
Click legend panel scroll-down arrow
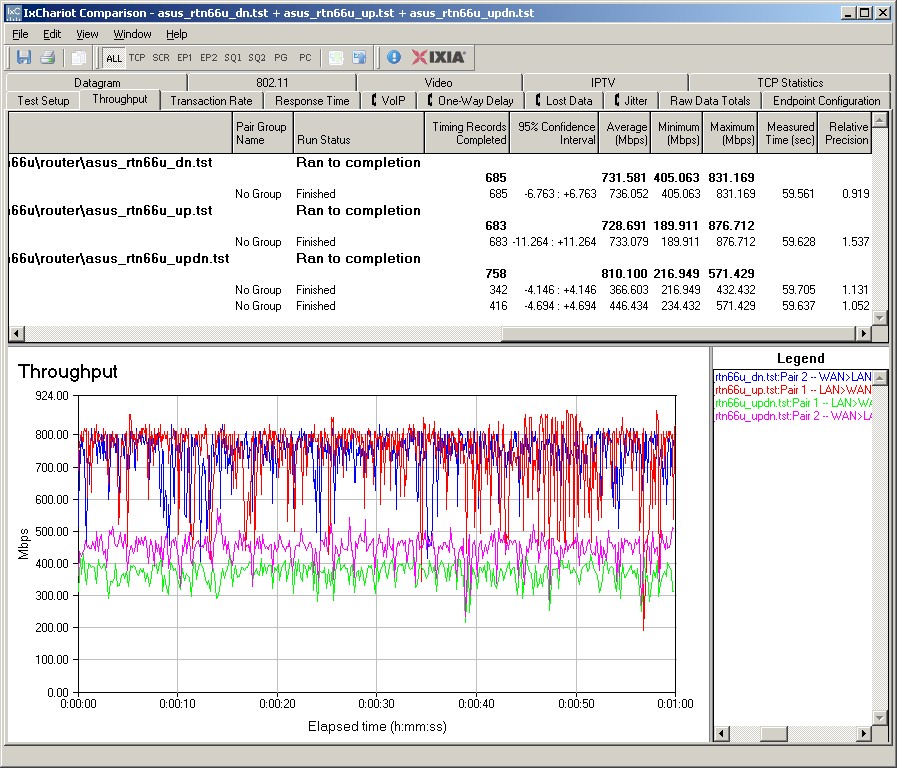880,717
